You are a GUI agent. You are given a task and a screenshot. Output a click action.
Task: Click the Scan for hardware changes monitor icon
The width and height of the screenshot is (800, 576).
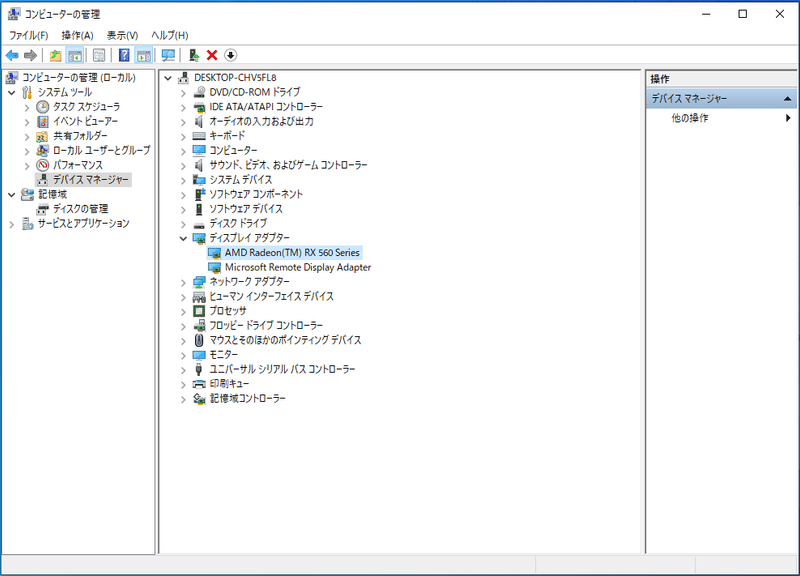168,55
